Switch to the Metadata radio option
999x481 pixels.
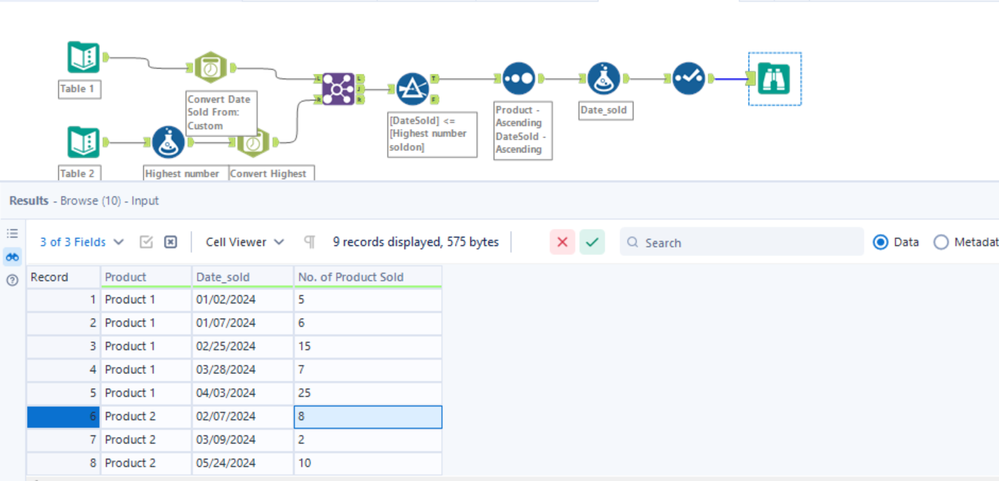tap(941, 242)
